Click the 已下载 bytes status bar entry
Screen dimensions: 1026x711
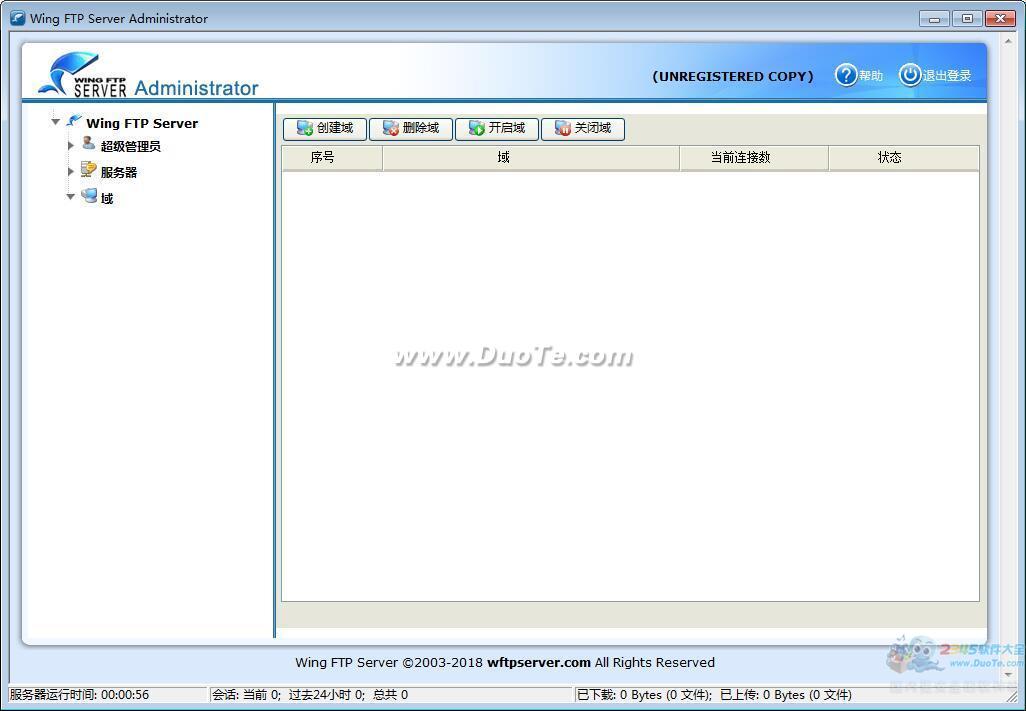pyautogui.click(x=714, y=695)
